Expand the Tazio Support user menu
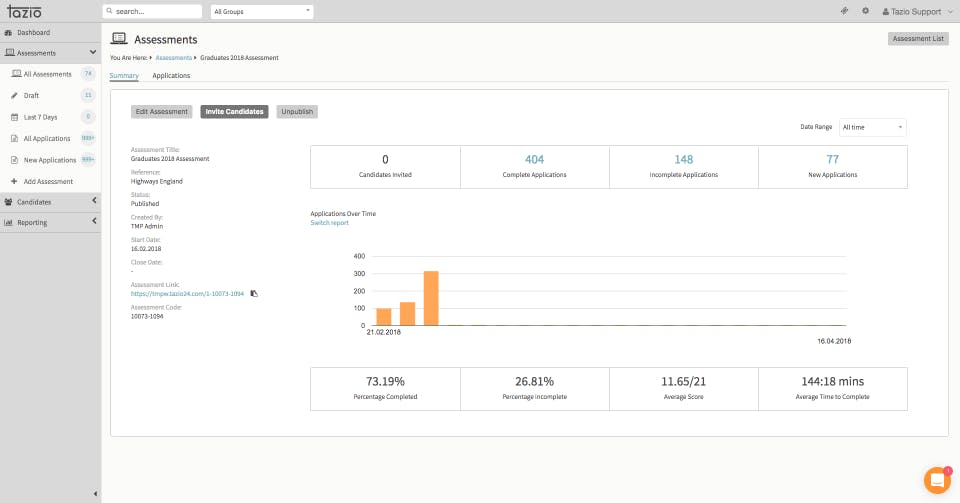The height and width of the screenshot is (503, 960). pos(917,12)
